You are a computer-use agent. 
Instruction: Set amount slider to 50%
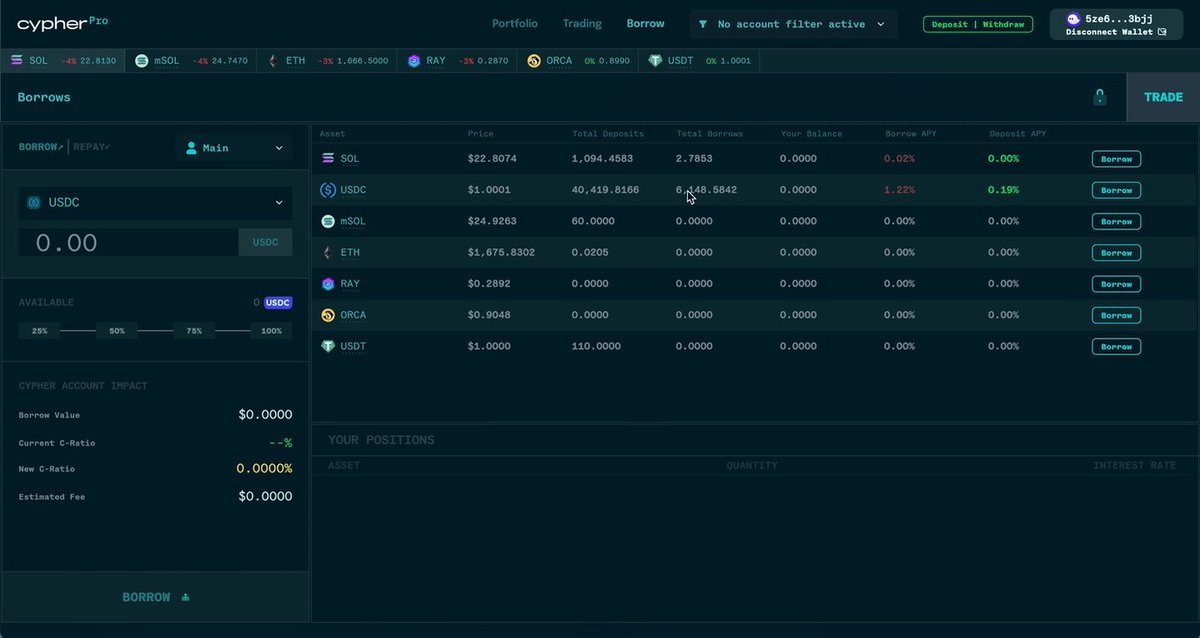[x=117, y=330]
